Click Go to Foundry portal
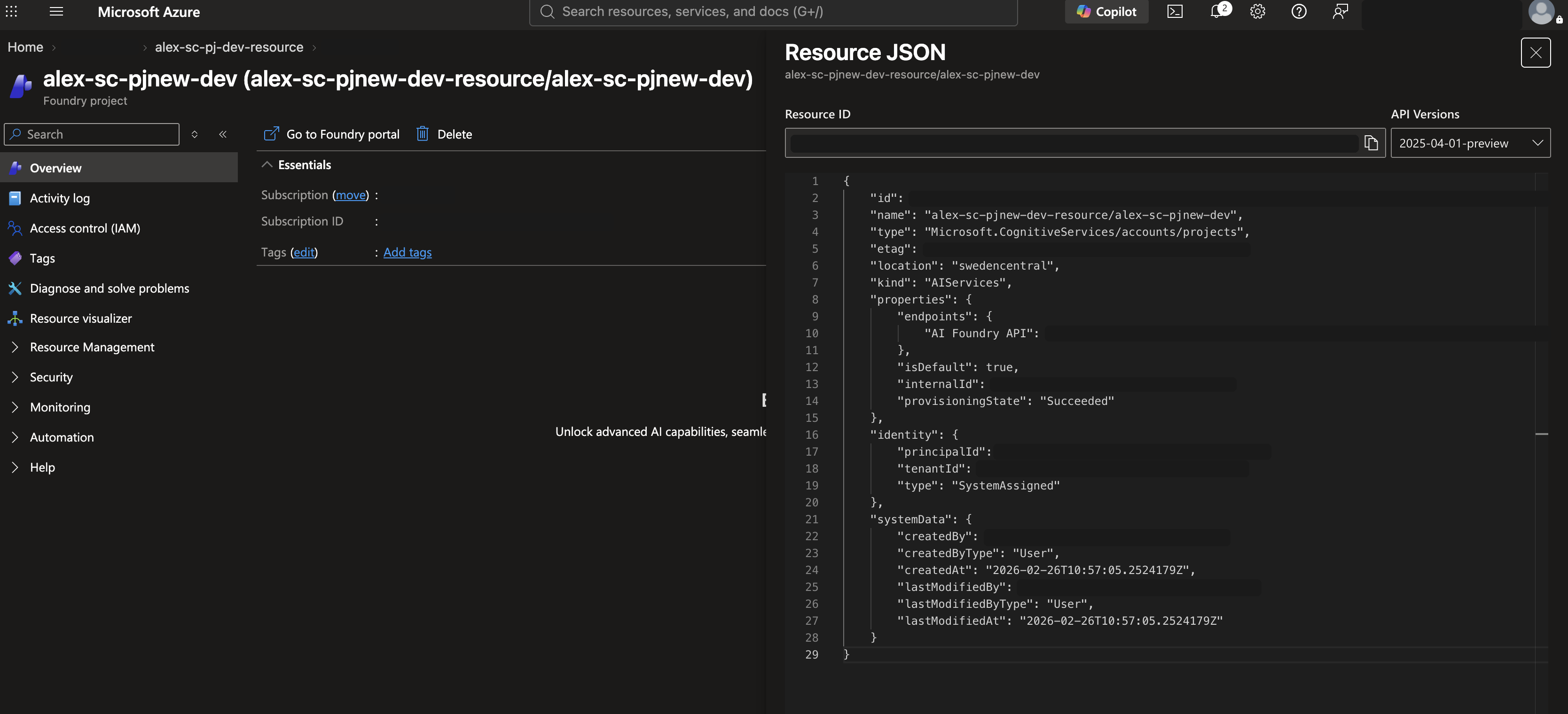This screenshot has height=714, width=1568. pos(332,134)
